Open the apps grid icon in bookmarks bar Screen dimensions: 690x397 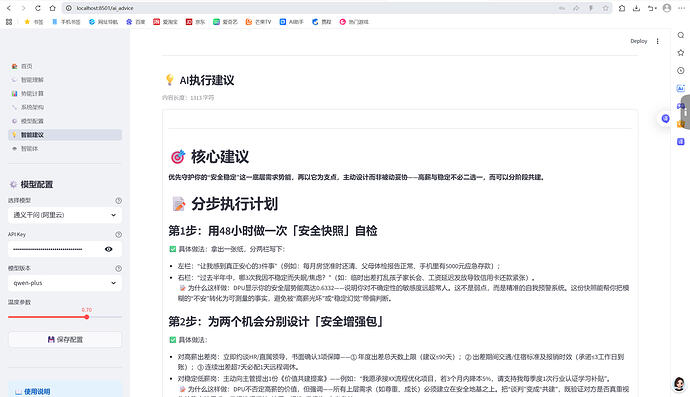9,22
